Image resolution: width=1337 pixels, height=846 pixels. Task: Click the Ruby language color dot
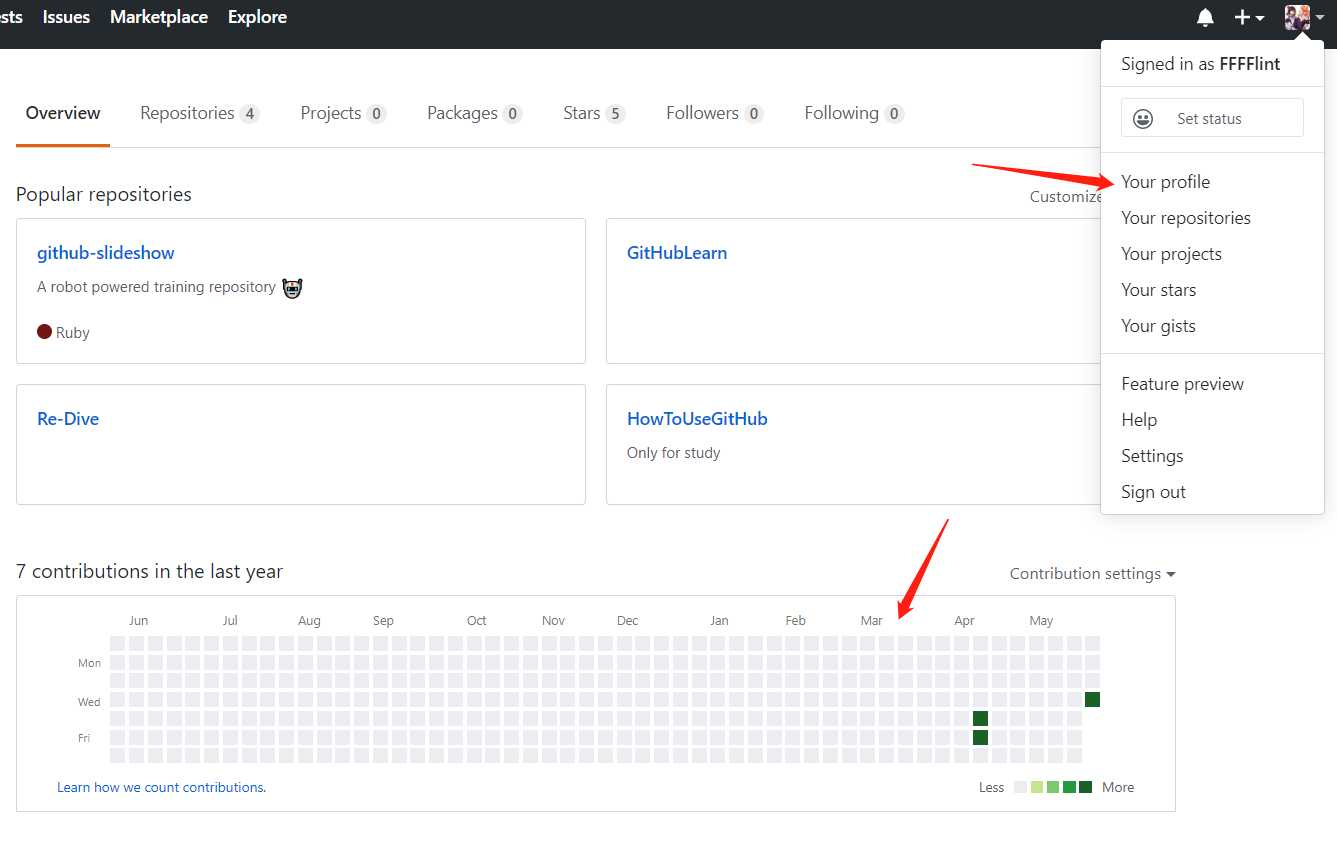pos(44,331)
